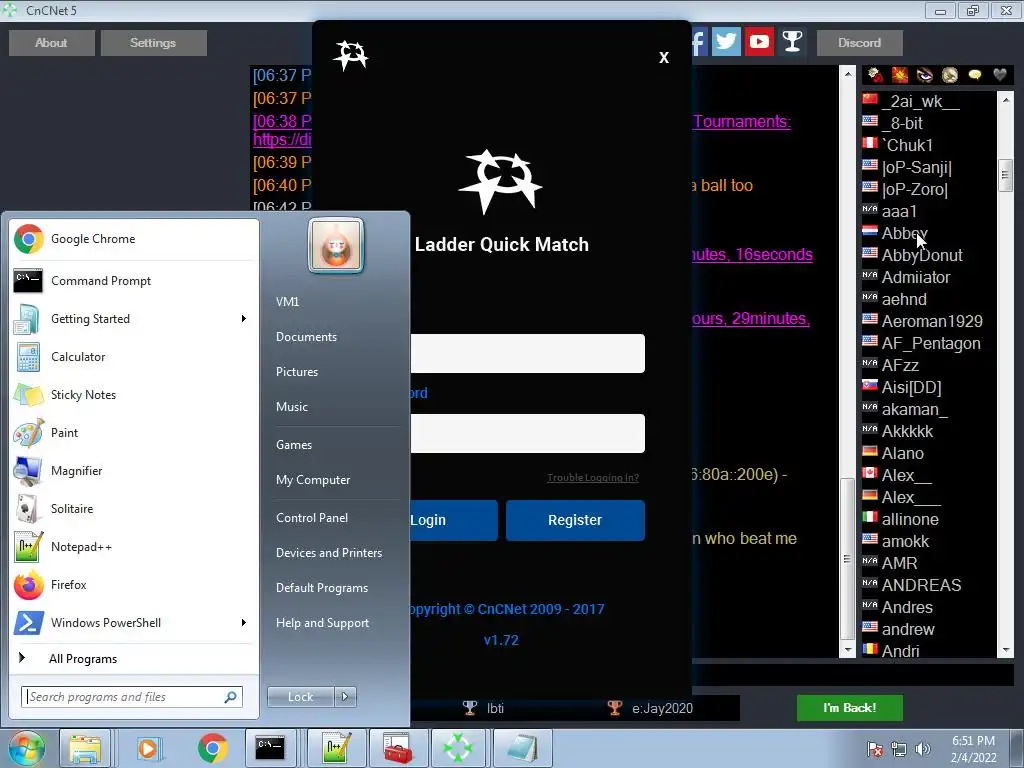The width and height of the screenshot is (1024, 768).
Task: Click the user account picture in Start menu
Action: (x=336, y=246)
